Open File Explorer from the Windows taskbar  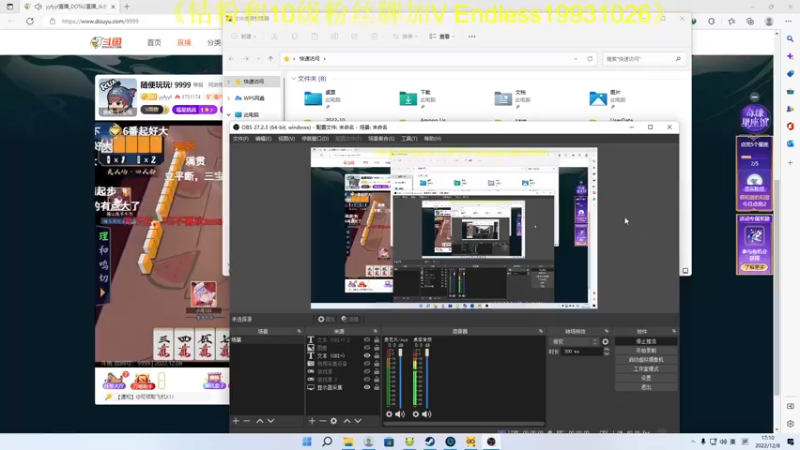(348, 442)
